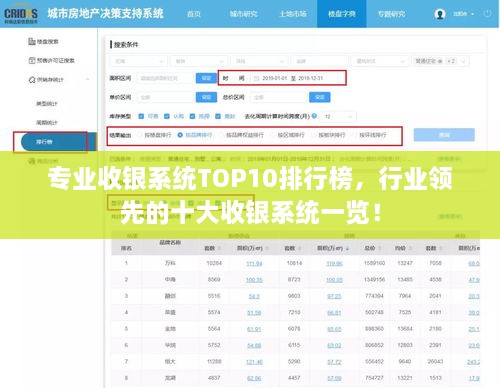Click the large blue query button
Screen dimensions: 500x390
point(444,135)
